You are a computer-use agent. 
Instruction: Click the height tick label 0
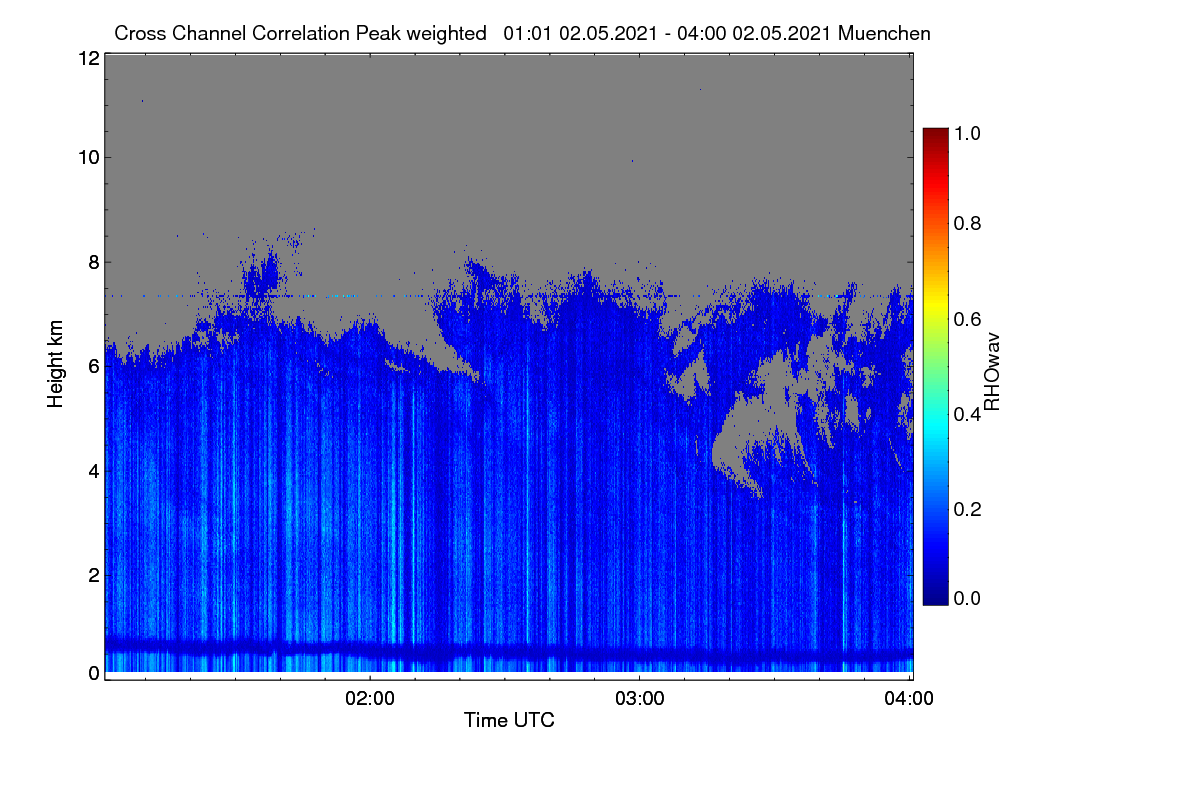point(93,673)
